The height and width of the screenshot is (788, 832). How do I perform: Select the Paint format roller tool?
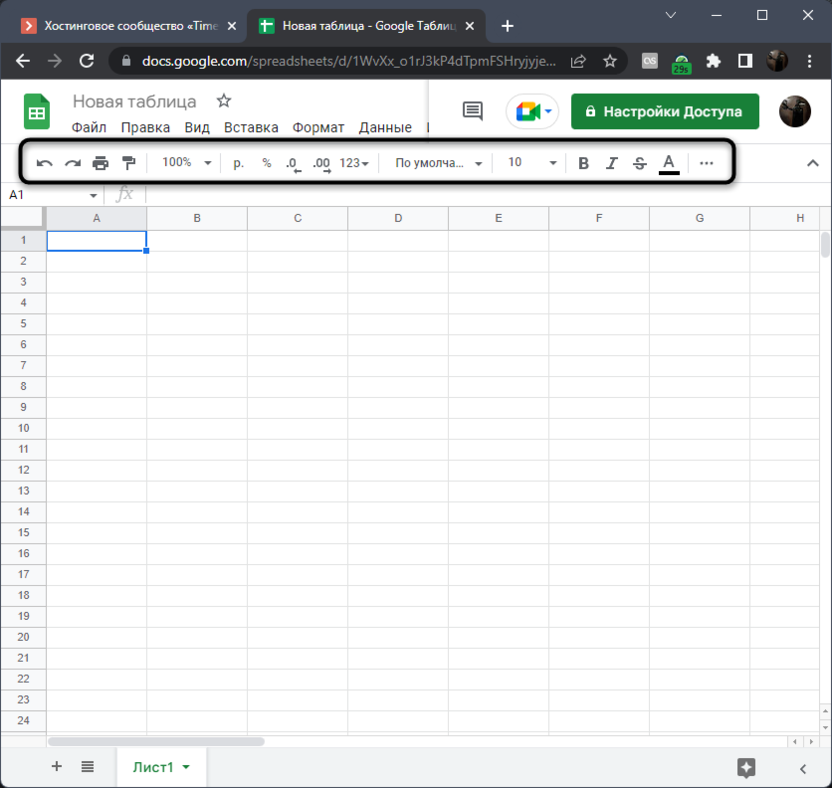tap(129, 163)
